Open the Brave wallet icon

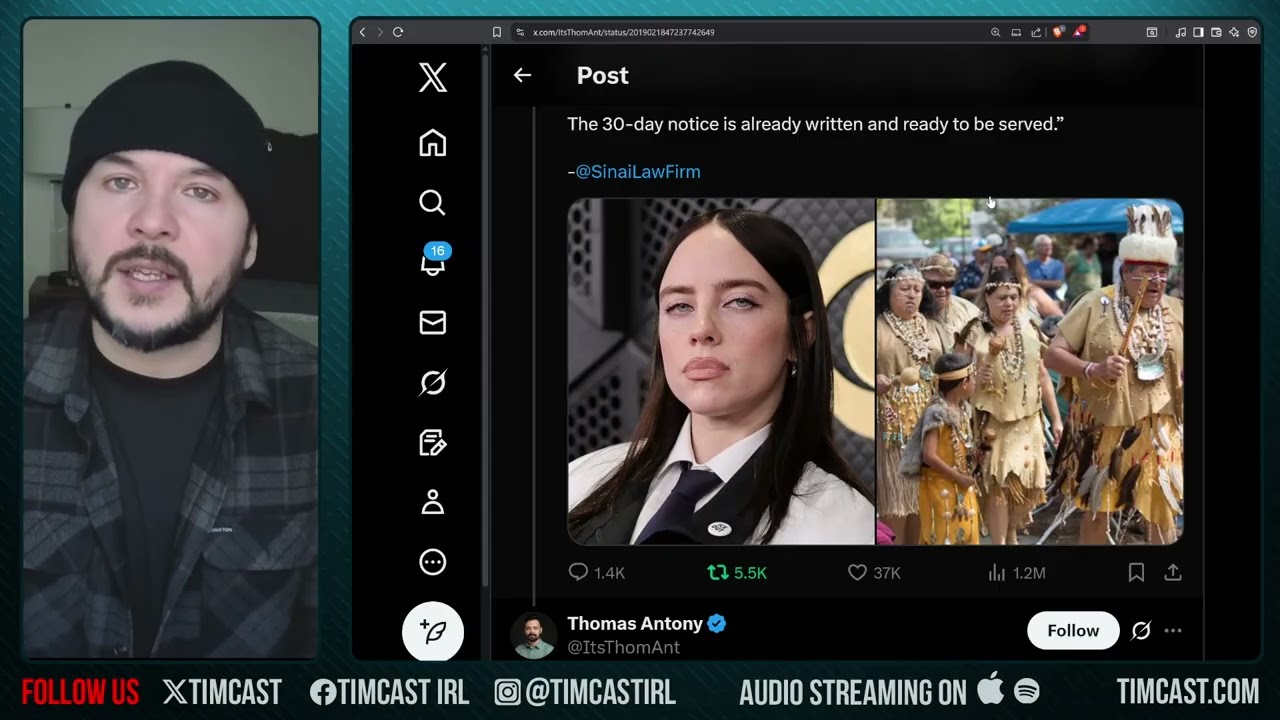(1216, 32)
